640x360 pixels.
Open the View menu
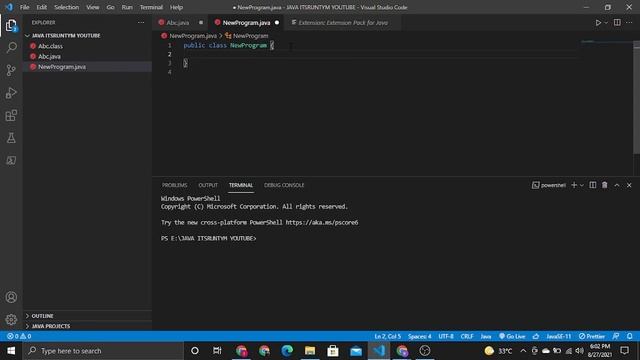pyautogui.click(x=93, y=7)
